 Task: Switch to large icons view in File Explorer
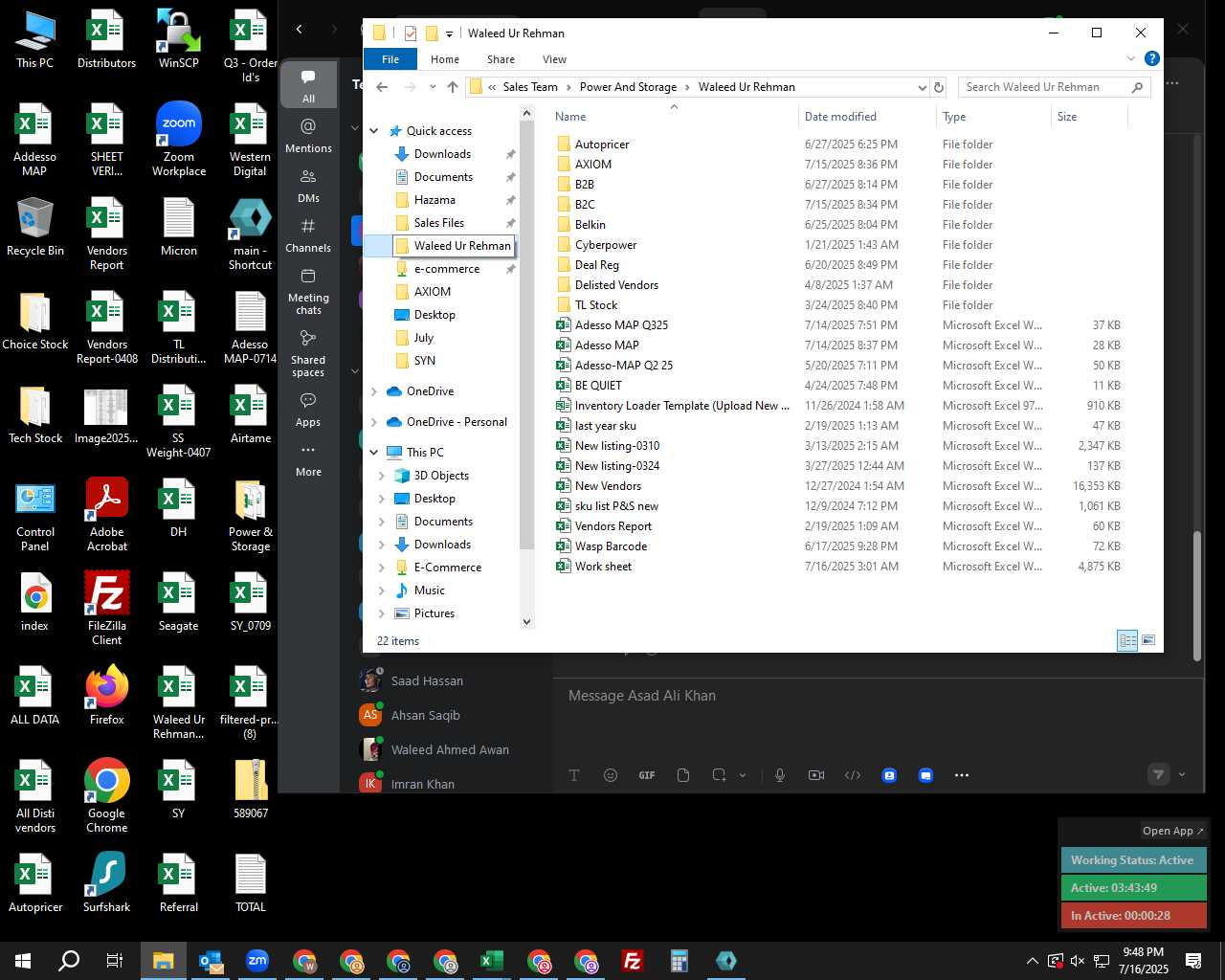(x=1148, y=640)
